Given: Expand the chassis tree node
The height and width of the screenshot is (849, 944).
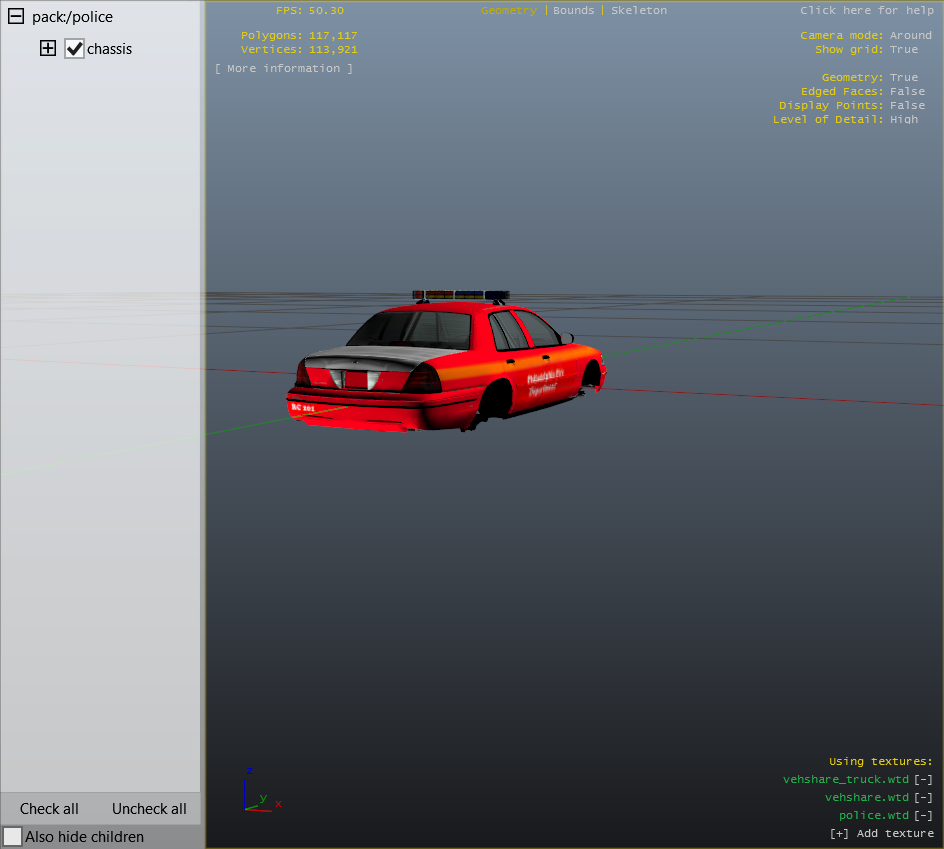Looking at the screenshot, I should coord(48,48).
